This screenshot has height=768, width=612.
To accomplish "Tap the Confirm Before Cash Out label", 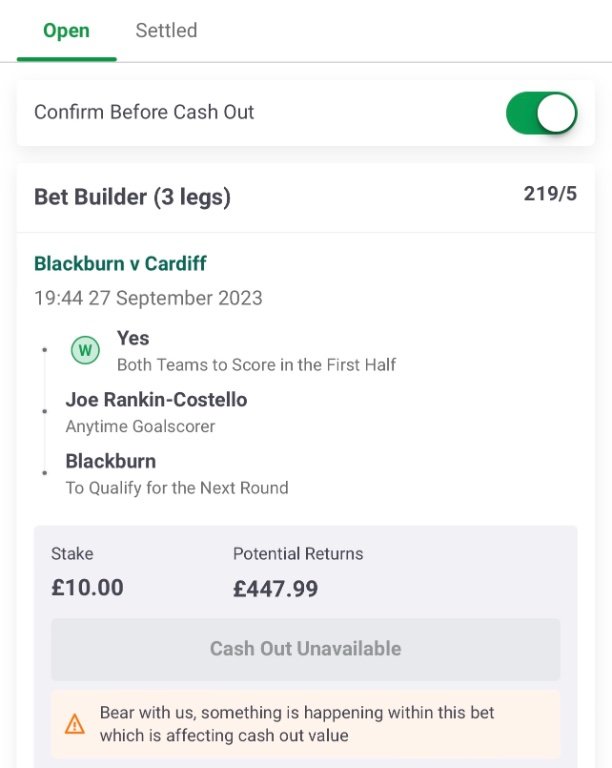I will click(x=144, y=112).
